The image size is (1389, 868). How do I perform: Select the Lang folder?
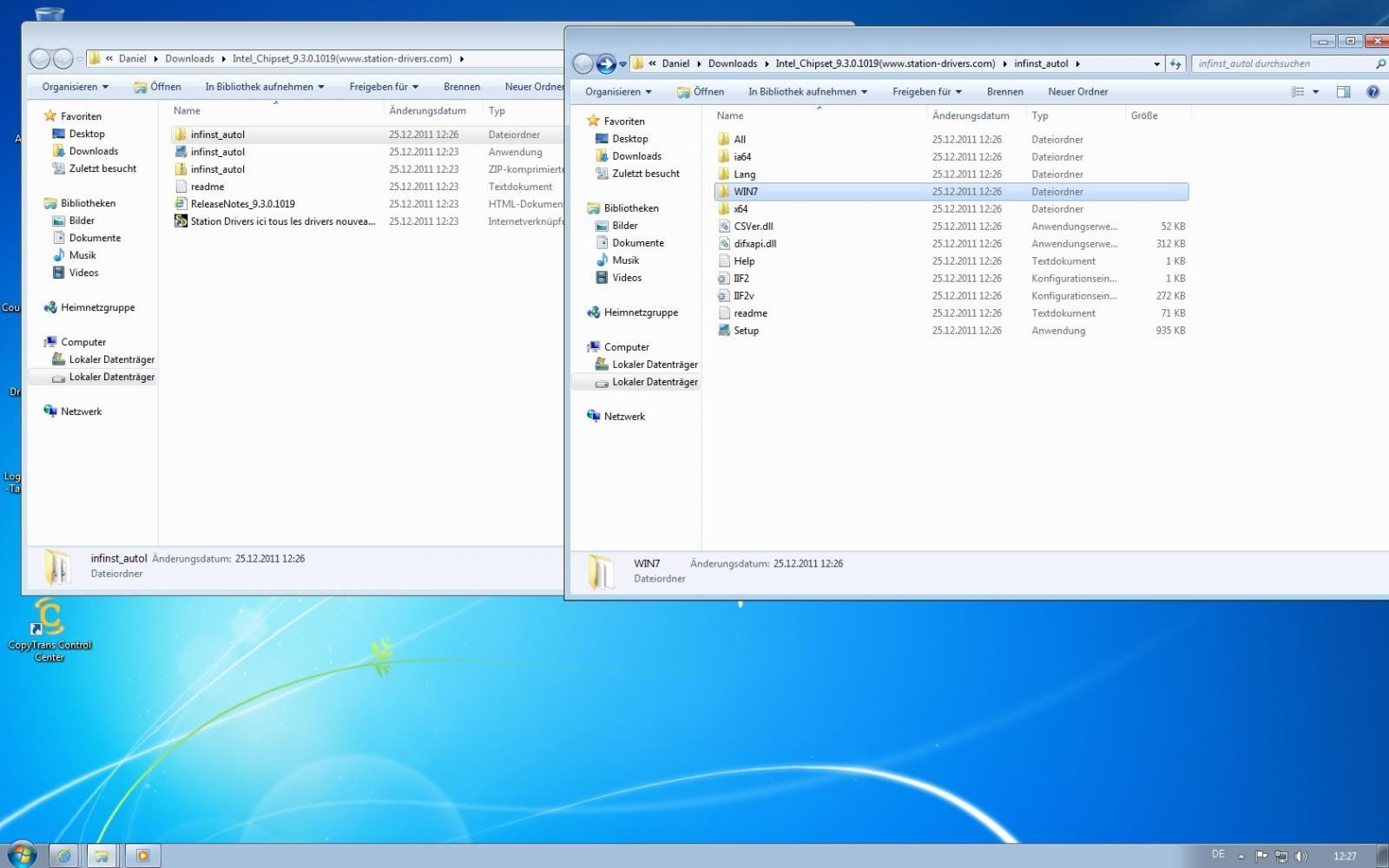pyautogui.click(x=744, y=174)
